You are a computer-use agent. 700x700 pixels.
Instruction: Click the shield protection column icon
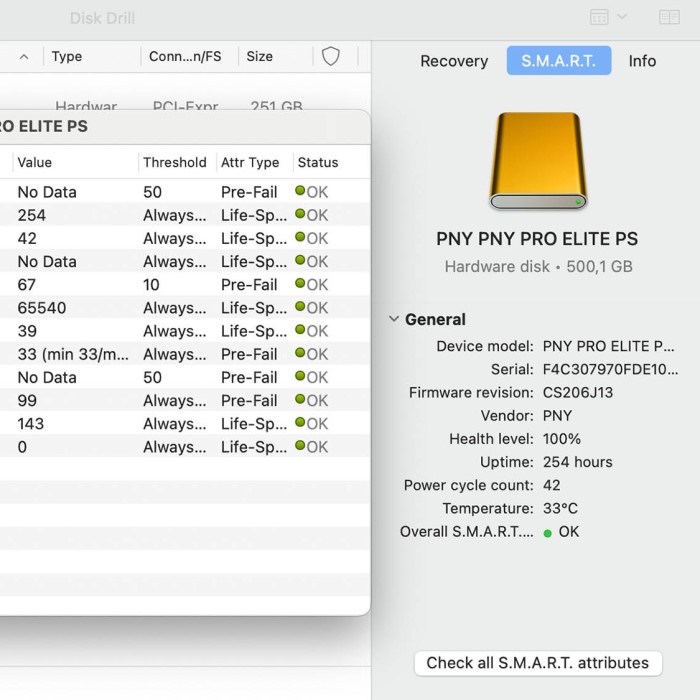[x=331, y=57]
